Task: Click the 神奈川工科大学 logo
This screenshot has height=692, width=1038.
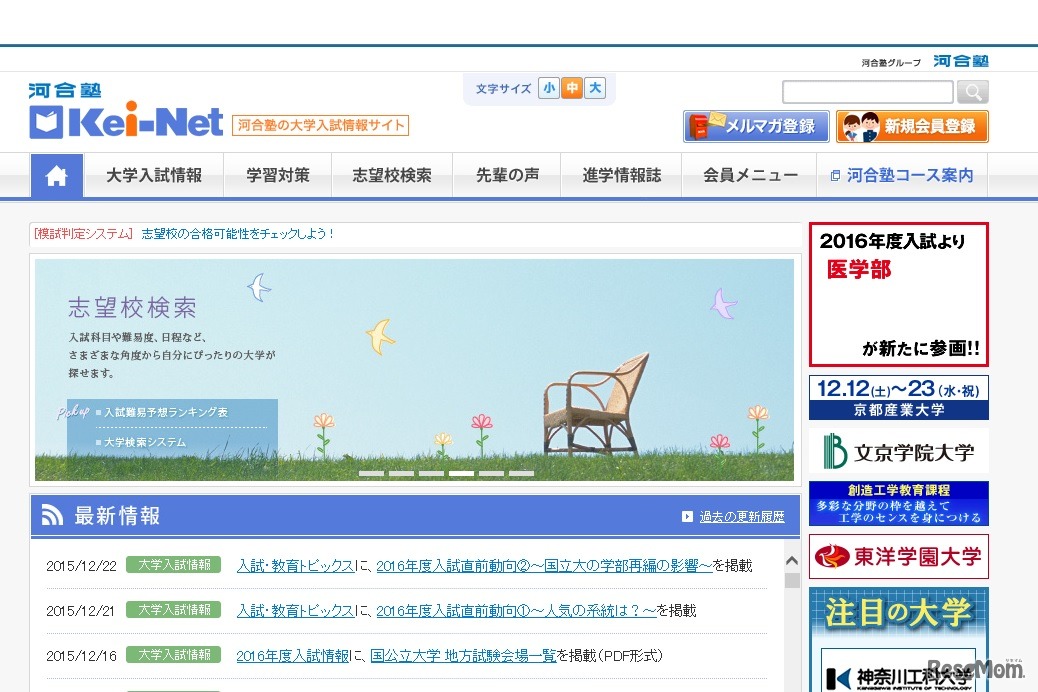Action: click(897, 676)
